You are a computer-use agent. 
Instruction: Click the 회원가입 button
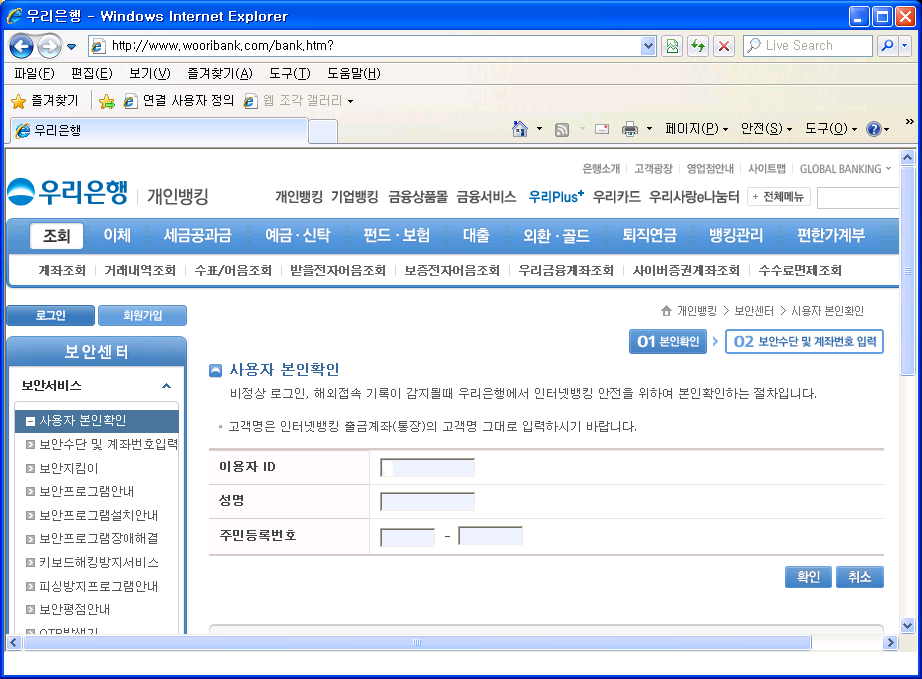142,315
